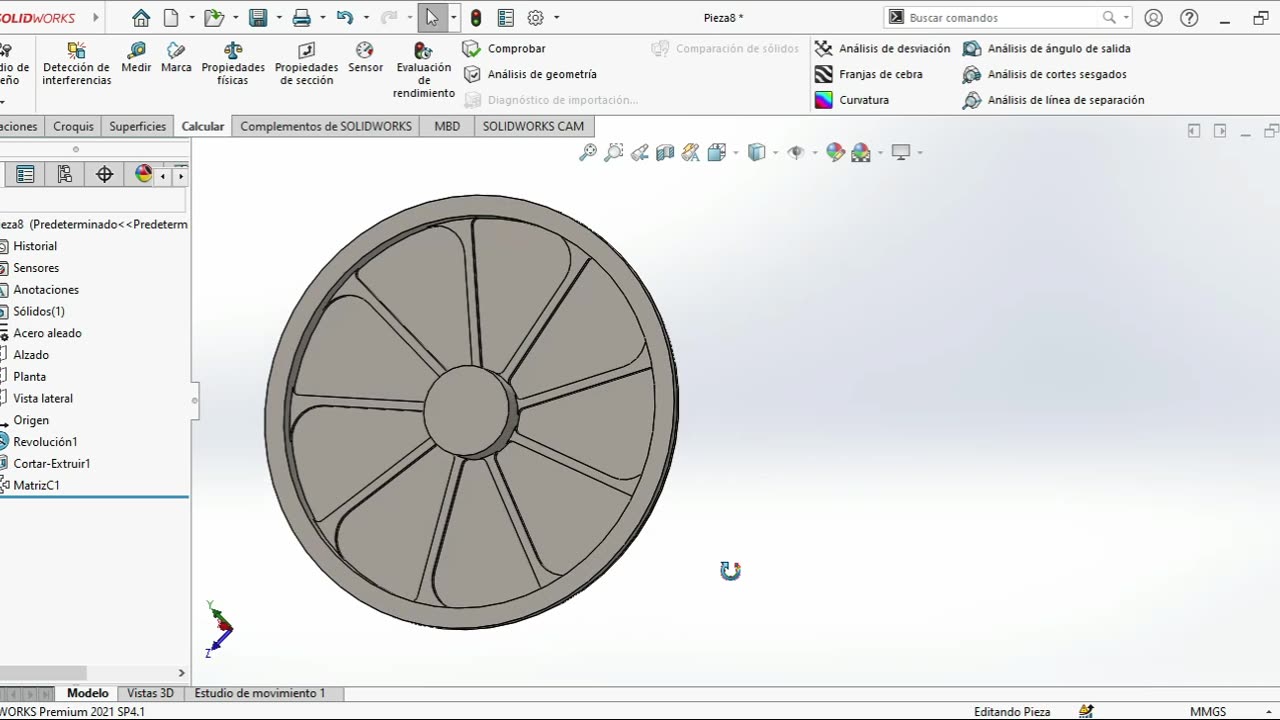Click the Medir measure tool
The image size is (1280, 720).
[136, 58]
